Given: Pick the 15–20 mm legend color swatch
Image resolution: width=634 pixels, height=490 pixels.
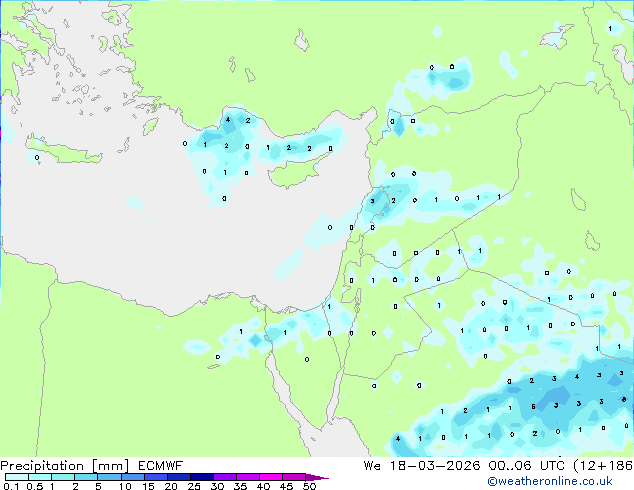Looking at the screenshot, I should point(155,477).
